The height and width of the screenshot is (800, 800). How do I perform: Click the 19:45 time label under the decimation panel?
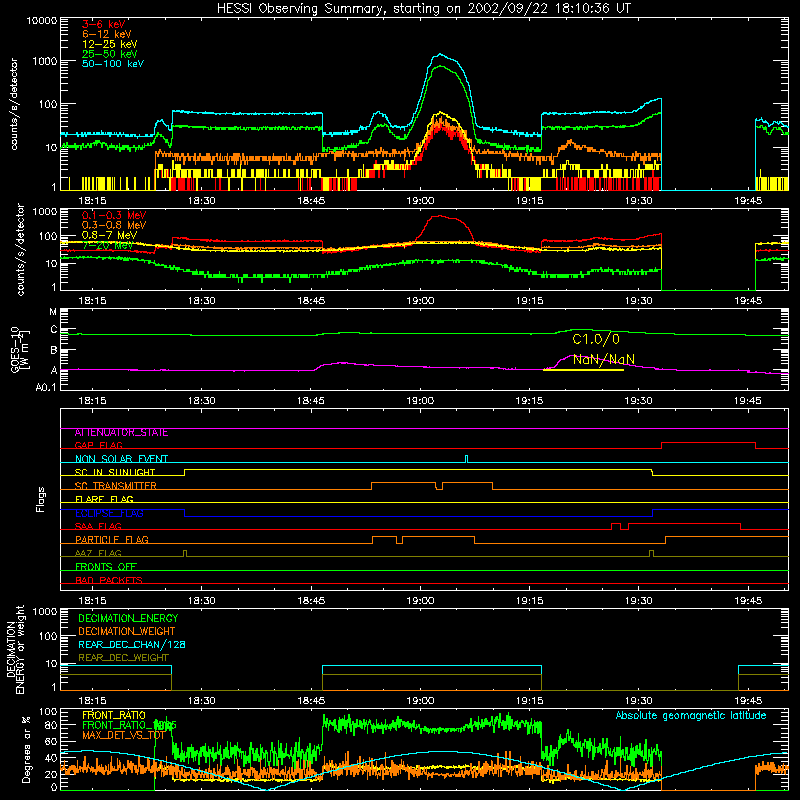(x=748, y=701)
